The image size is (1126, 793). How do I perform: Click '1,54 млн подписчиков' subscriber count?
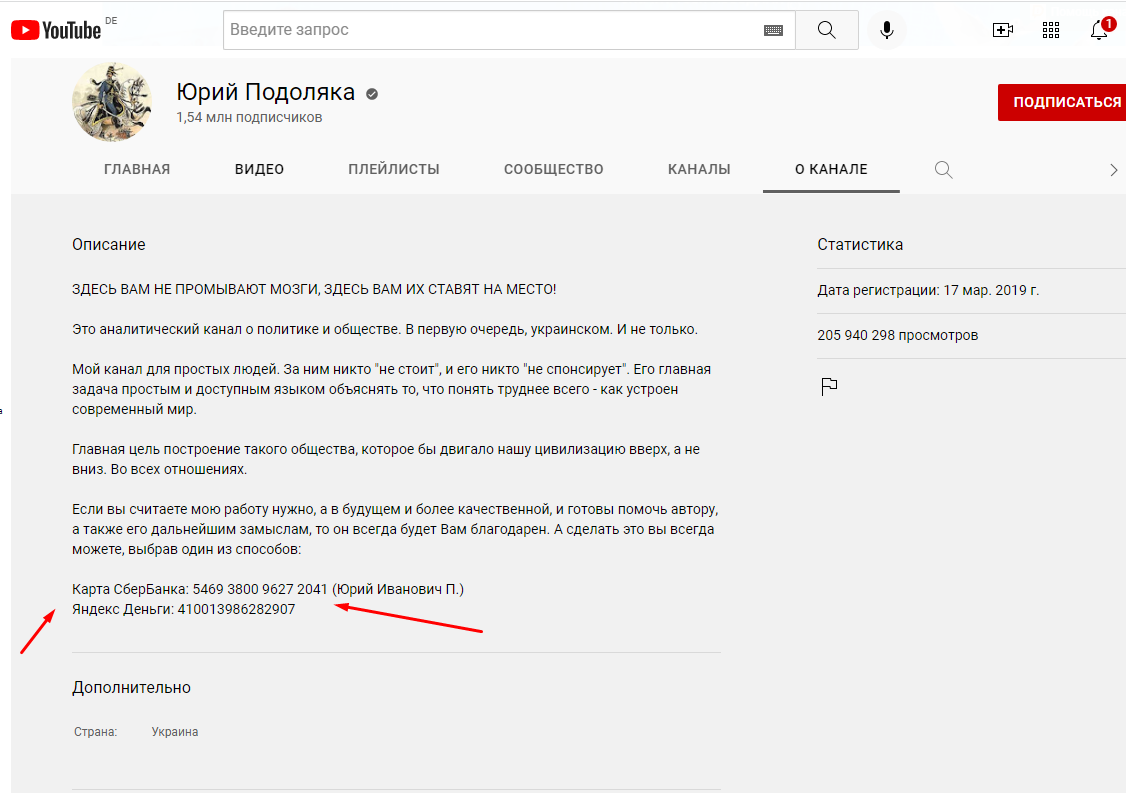click(x=249, y=117)
